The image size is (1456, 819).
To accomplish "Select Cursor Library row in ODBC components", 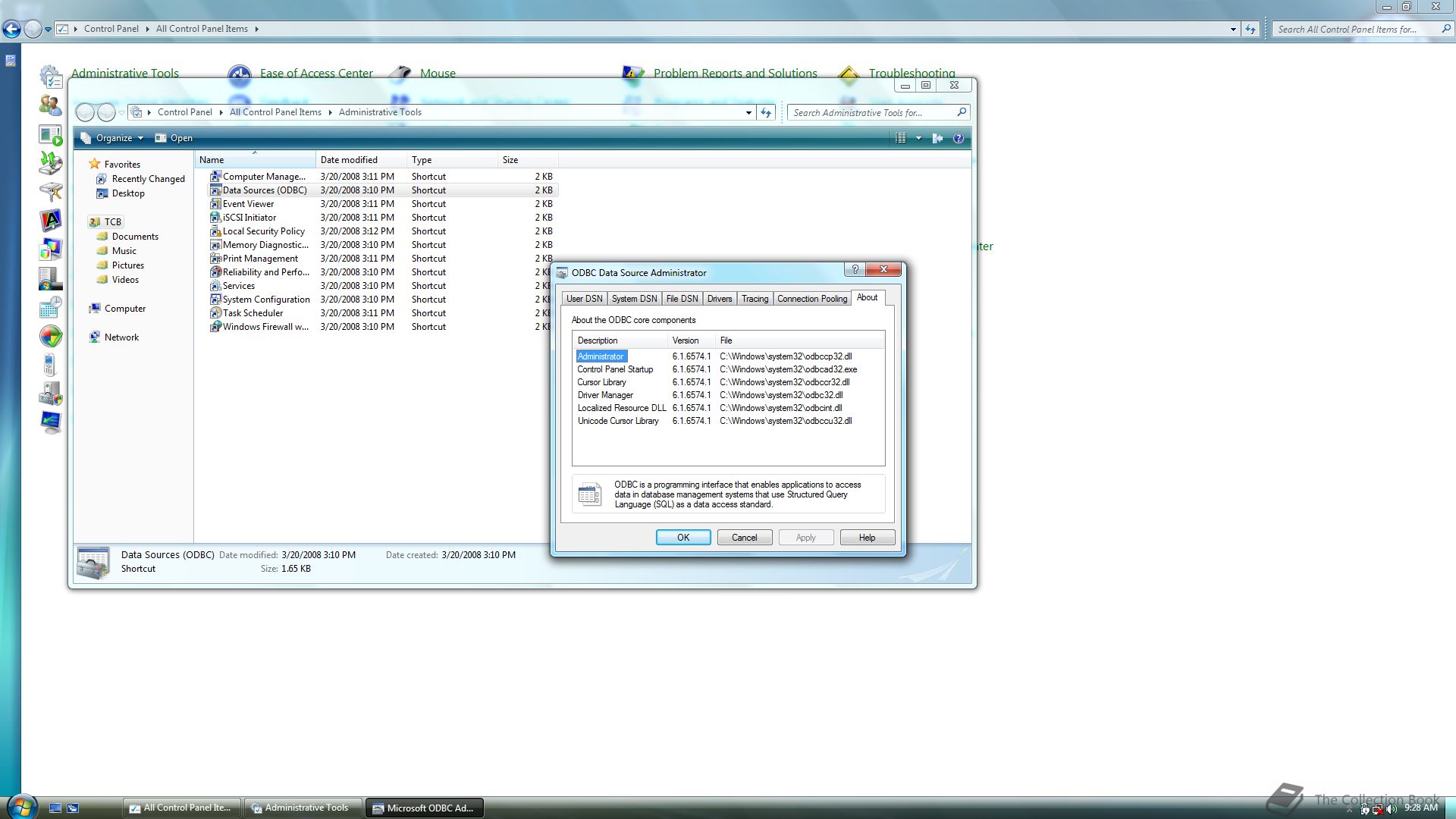I will pos(728,382).
